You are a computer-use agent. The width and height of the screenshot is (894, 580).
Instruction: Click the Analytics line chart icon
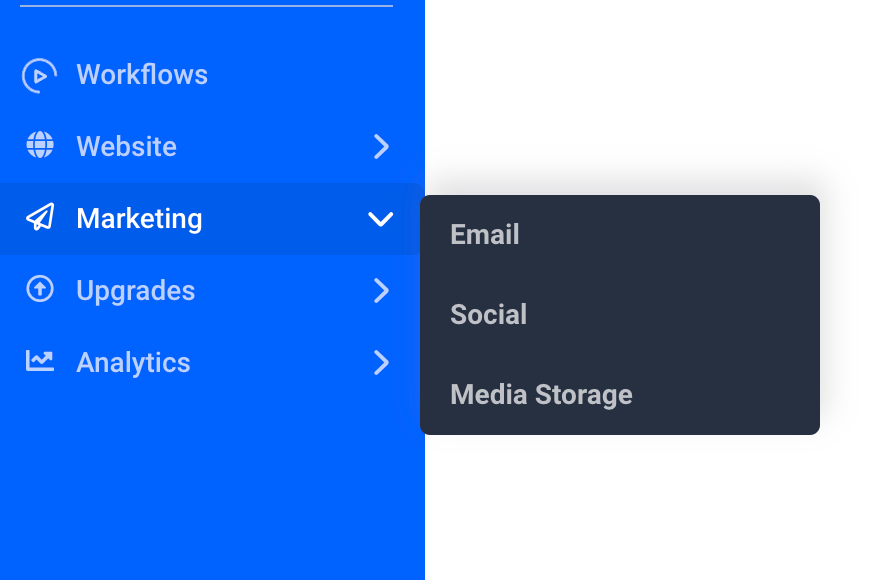coord(40,361)
